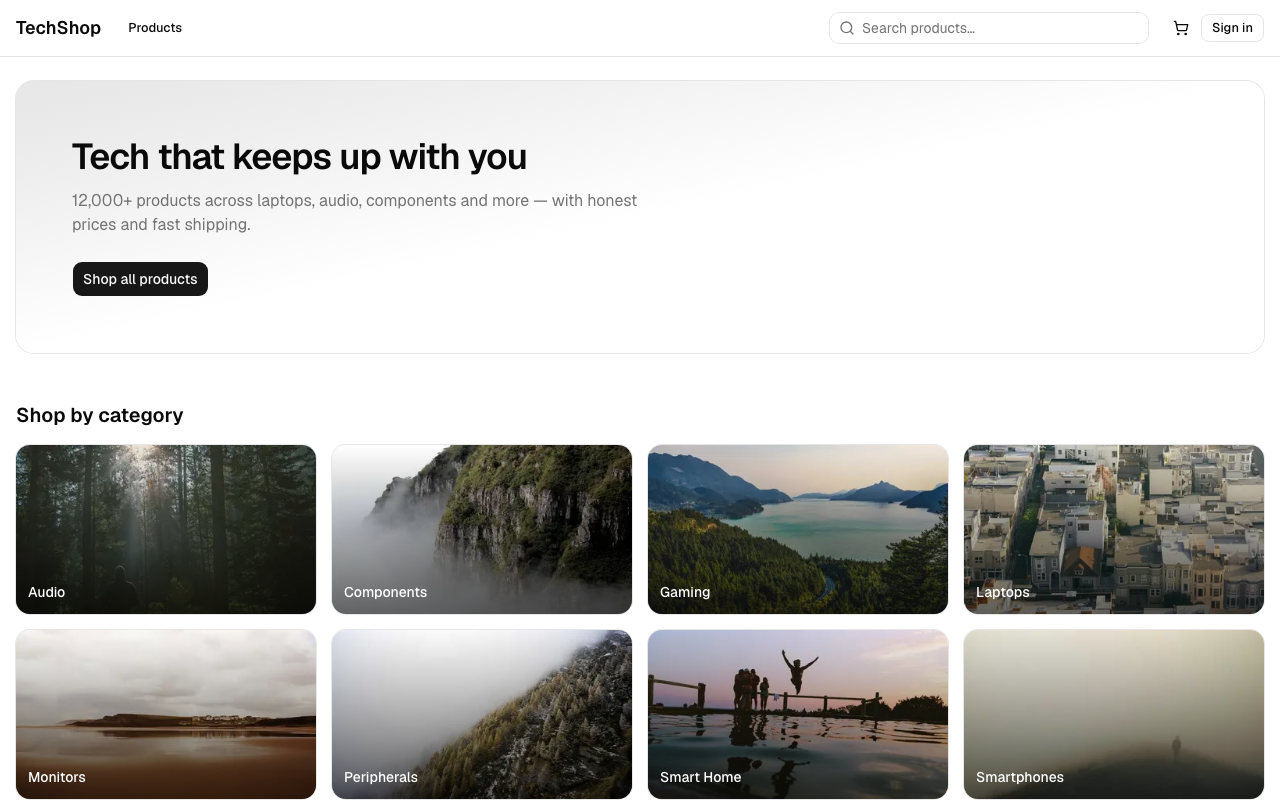Click Shop all products button

(x=140, y=279)
